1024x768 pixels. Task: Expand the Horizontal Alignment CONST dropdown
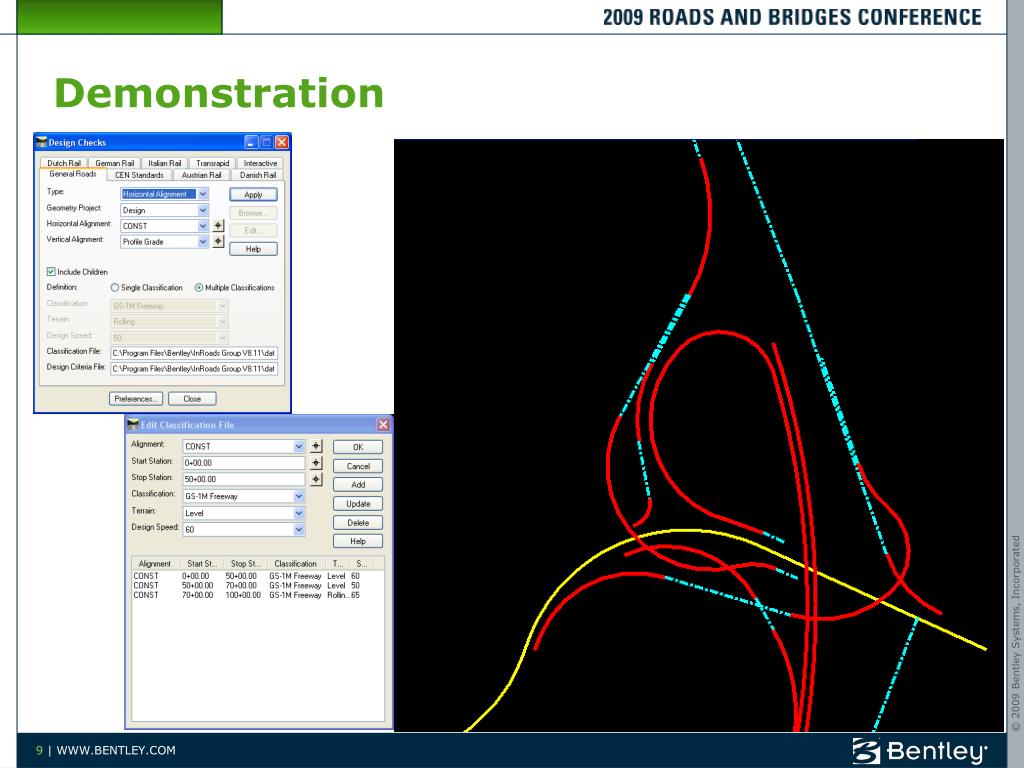[x=203, y=226]
